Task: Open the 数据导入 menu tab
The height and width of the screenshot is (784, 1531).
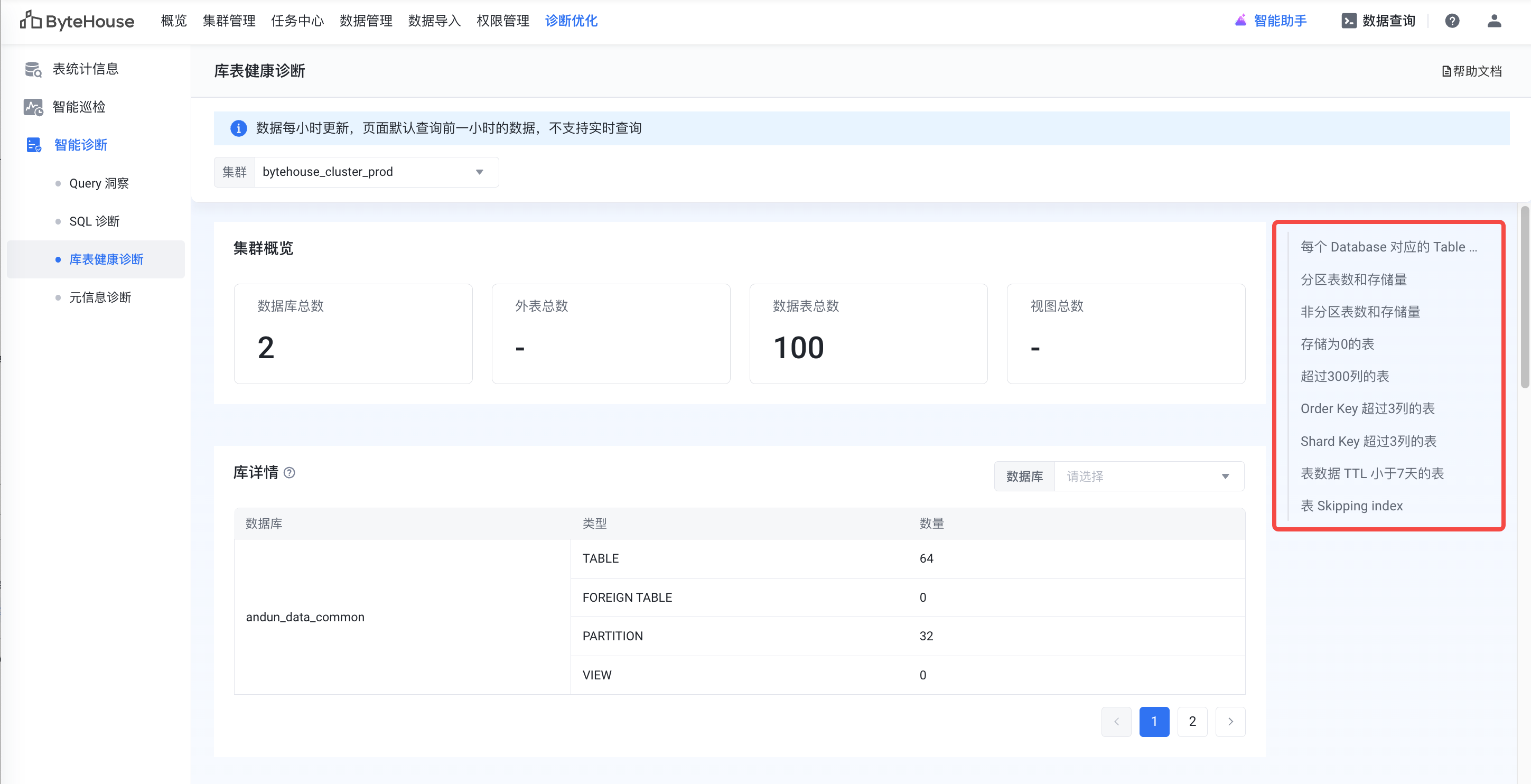Action: coord(434,21)
